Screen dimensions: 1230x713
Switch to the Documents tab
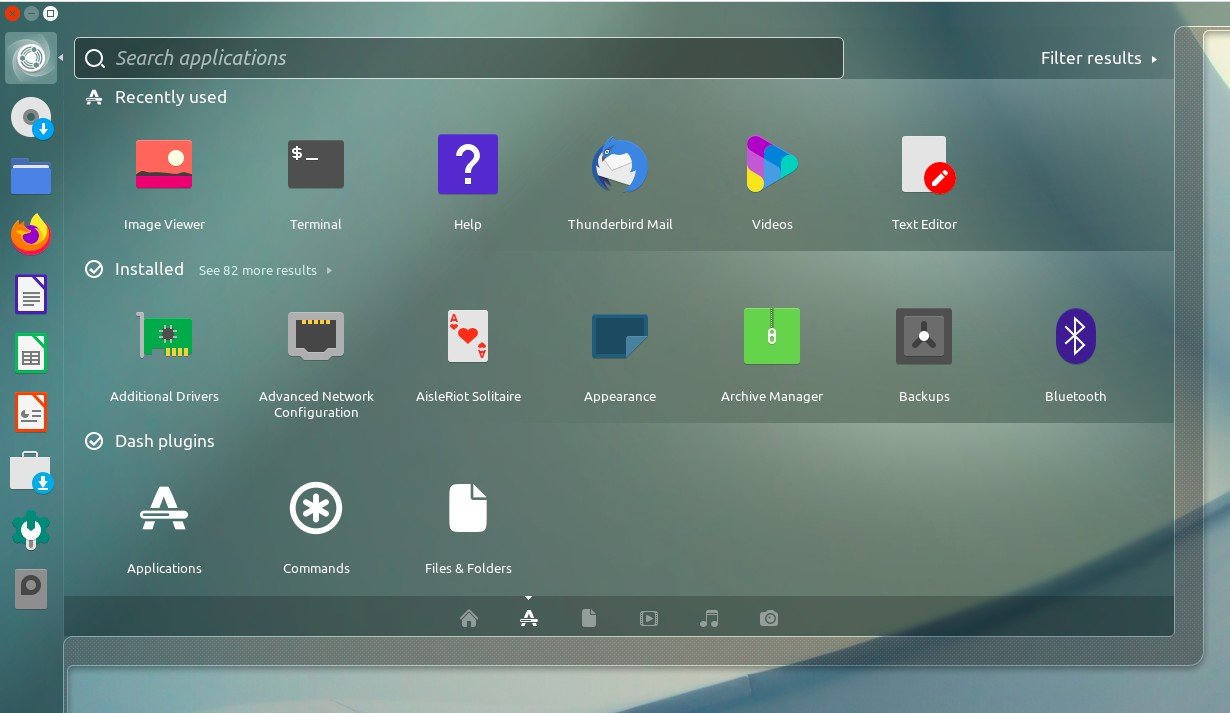tap(589, 618)
